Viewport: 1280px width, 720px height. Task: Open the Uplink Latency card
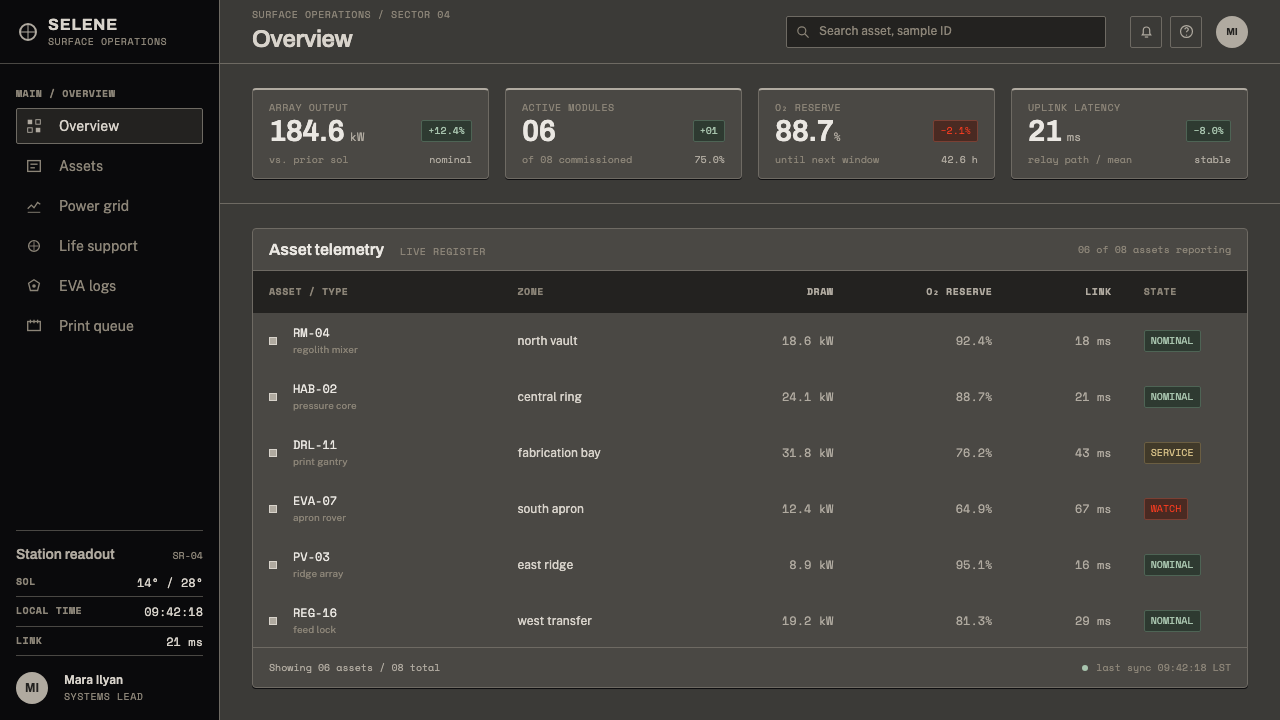[1129, 134]
